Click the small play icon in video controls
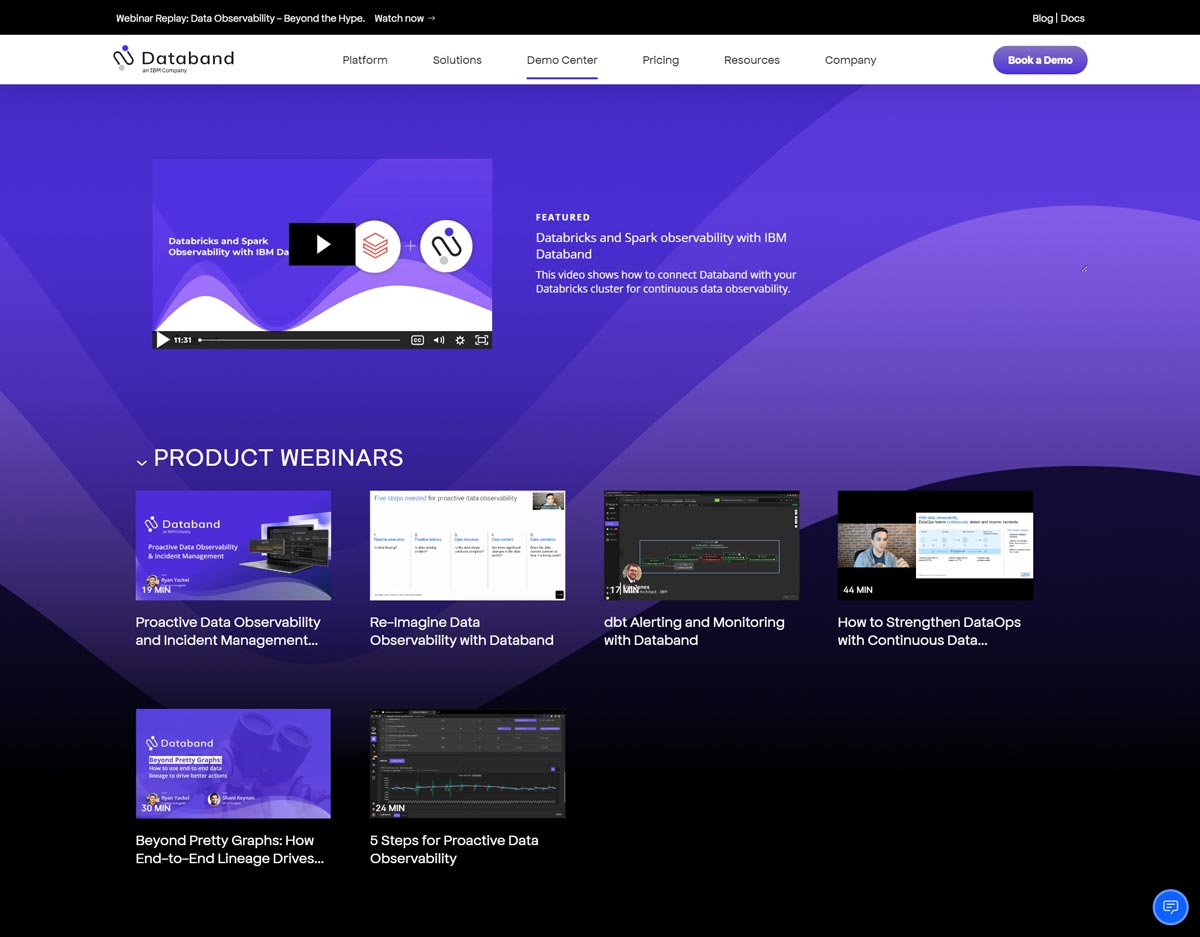The width and height of the screenshot is (1200, 937). click(x=163, y=340)
